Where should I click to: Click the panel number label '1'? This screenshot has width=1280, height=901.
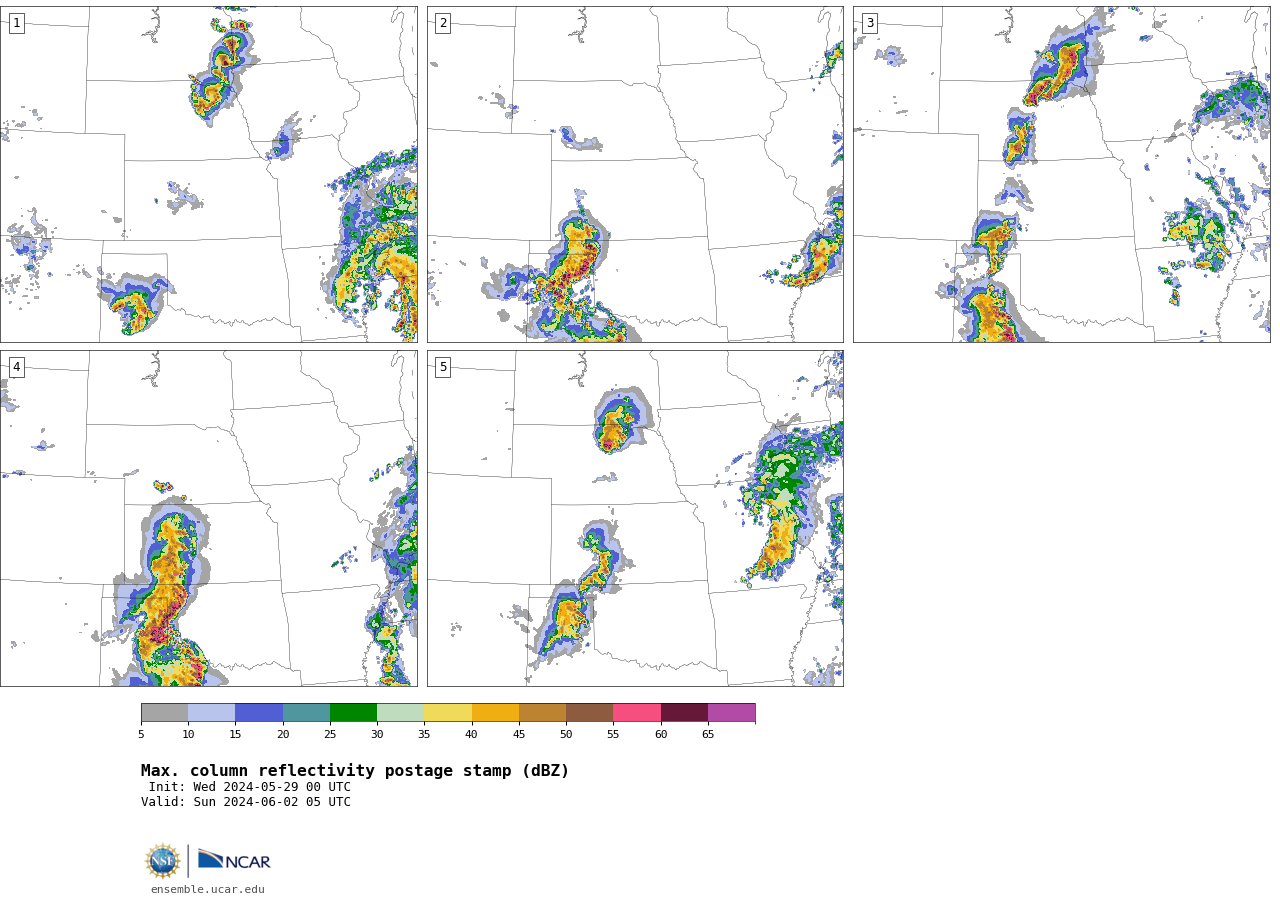(x=16, y=23)
